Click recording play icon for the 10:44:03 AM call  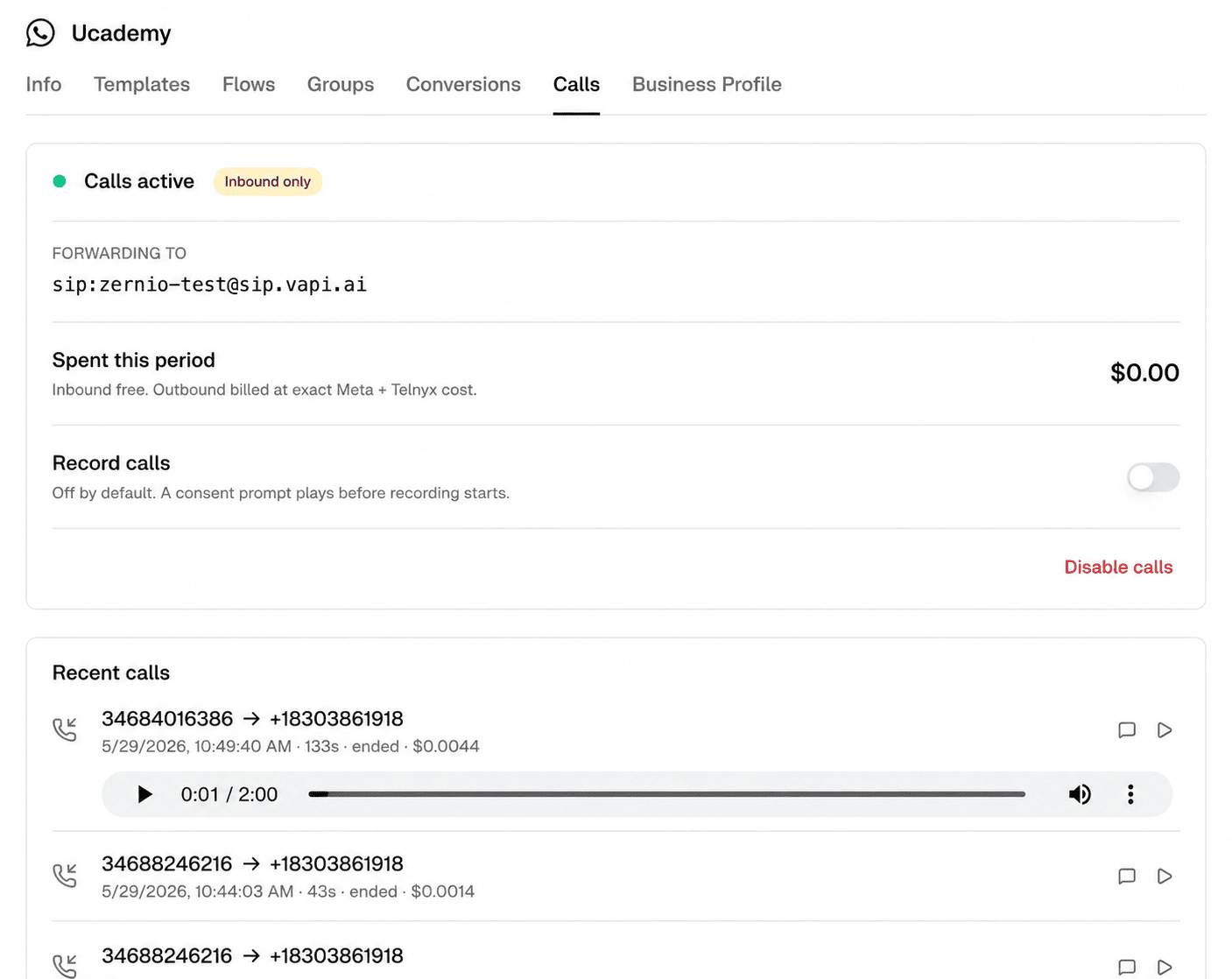tap(1165, 877)
